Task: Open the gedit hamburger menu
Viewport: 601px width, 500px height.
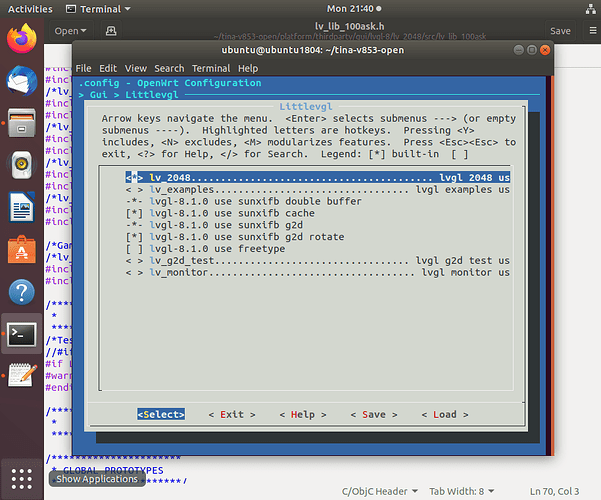Action: pos(593,31)
